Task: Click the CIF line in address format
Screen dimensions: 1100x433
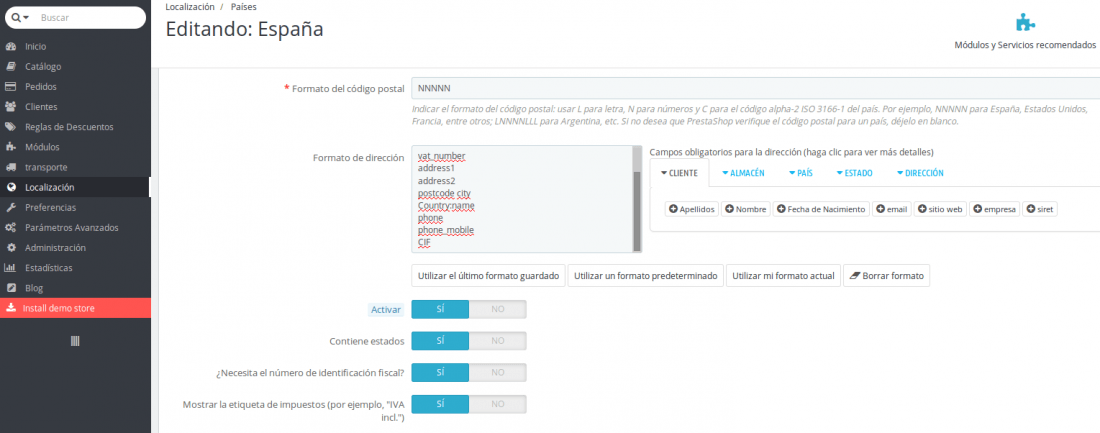Action: point(424,243)
